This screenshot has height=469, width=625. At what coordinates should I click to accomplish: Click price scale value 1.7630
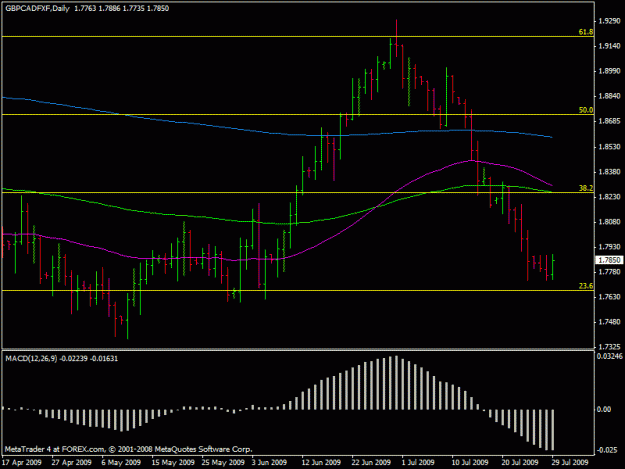[610, 297]
